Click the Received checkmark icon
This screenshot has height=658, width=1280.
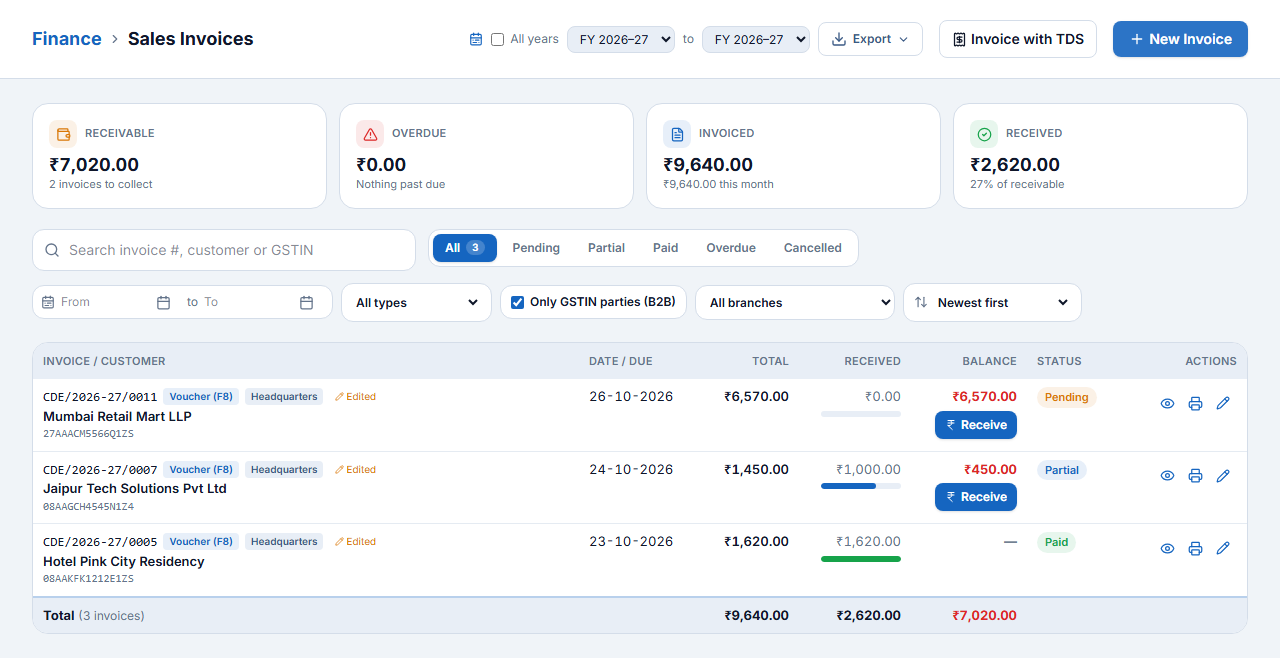tap(984, 134)
